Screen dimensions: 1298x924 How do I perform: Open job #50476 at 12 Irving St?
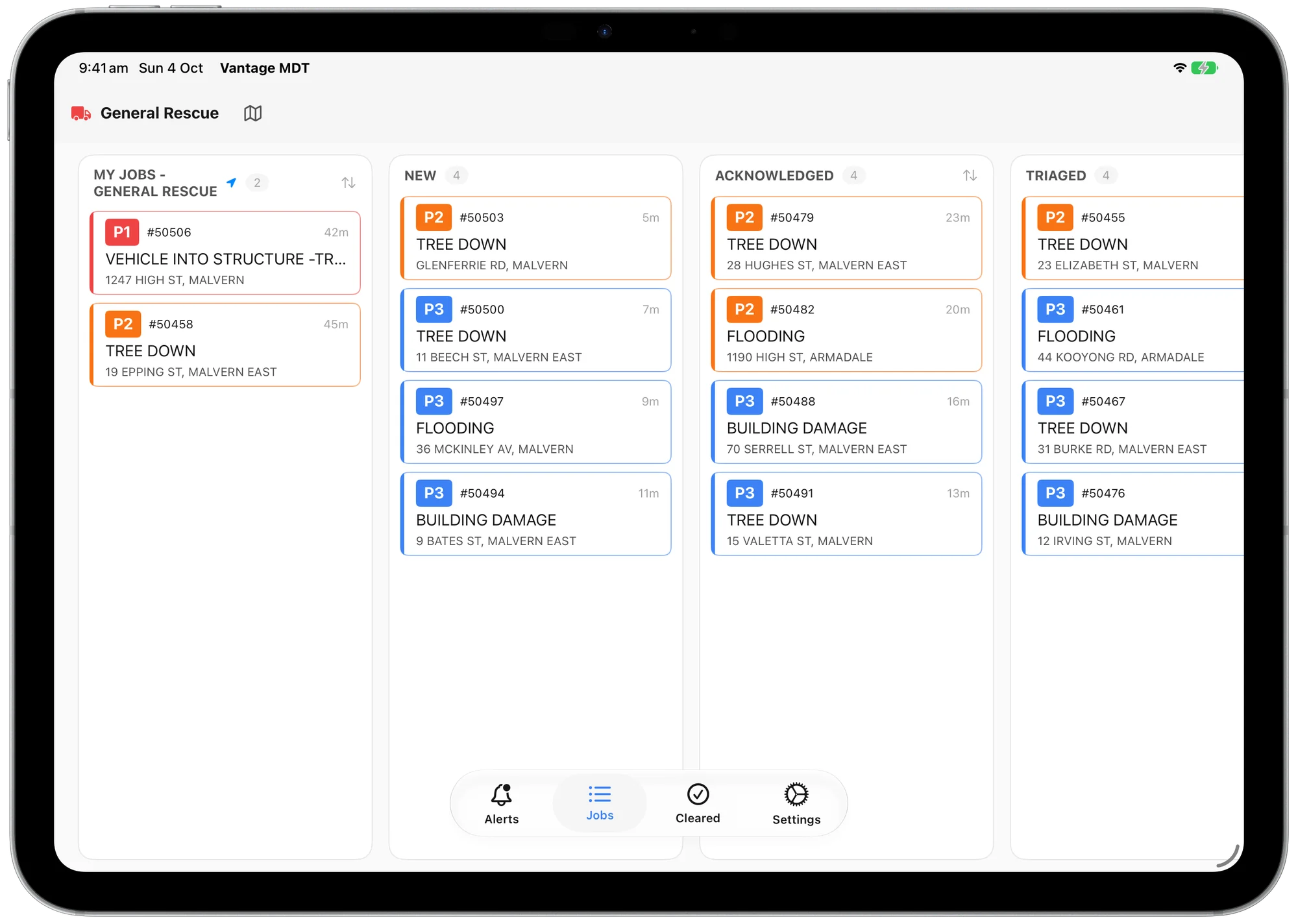tap(1133, 514)
